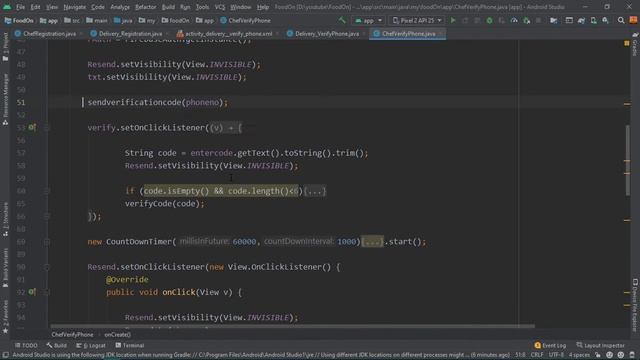Open Search Everywhere magnifier icon
The width and height of the screenshot is (640, 360).
tap(621, 20)
